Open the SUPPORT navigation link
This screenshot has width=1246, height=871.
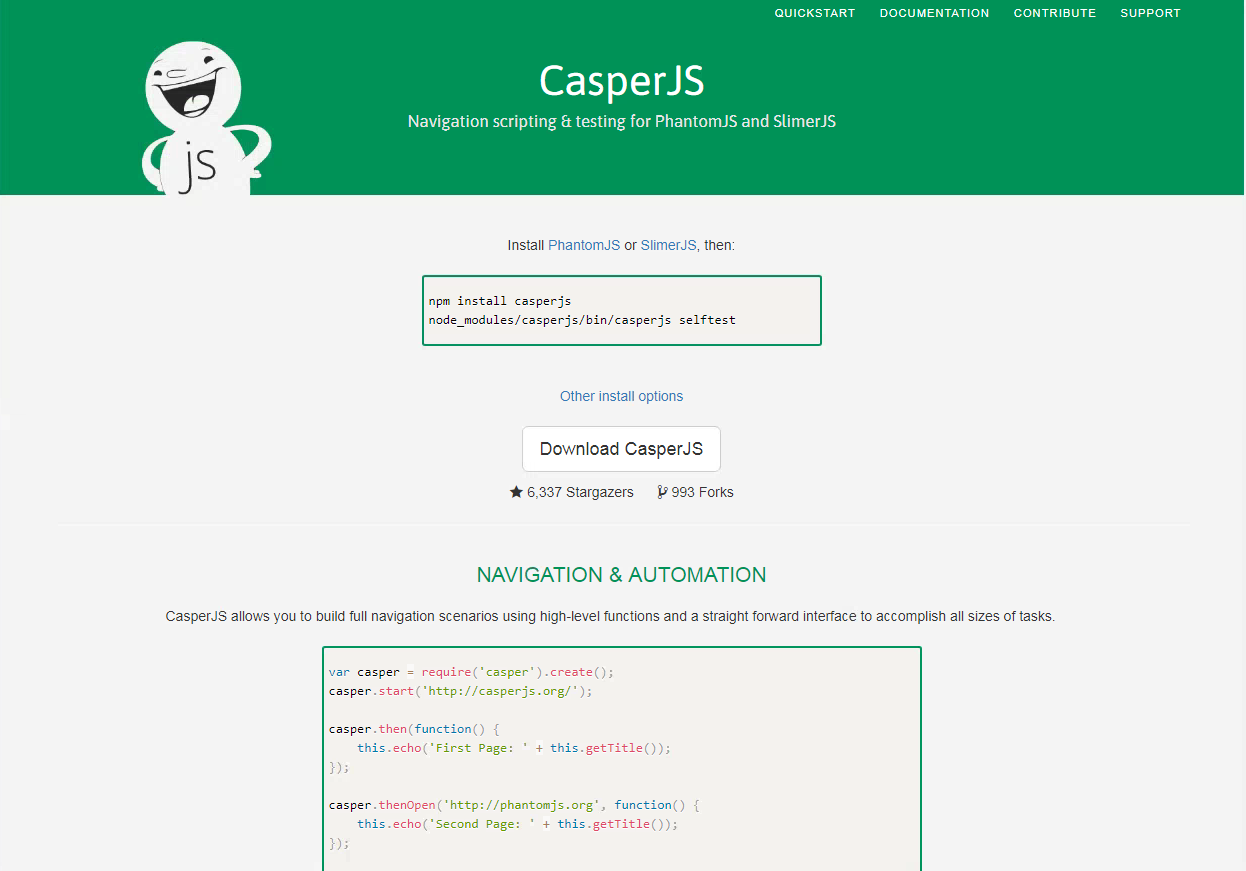pyautogui.click(x=1149, y=13)
